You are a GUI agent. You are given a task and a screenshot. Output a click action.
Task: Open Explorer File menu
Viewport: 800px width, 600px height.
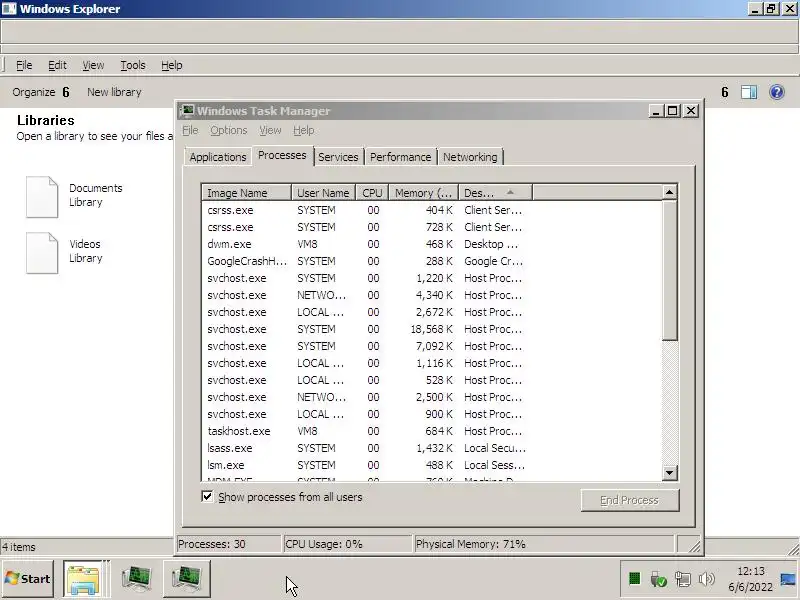tap(24, 65)
